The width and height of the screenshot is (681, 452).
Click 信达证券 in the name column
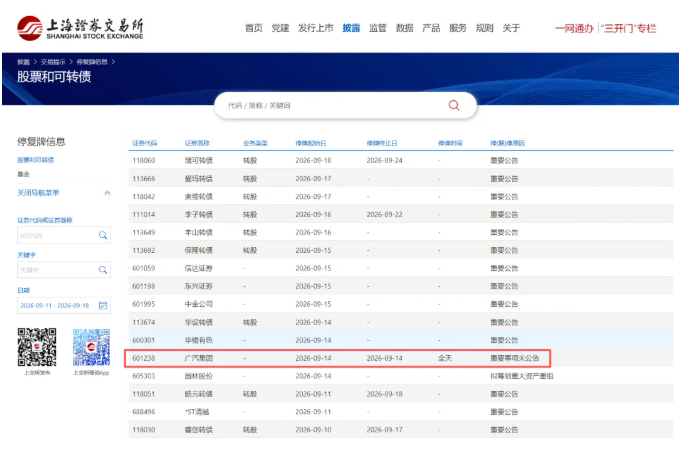[x=198, y=268]
